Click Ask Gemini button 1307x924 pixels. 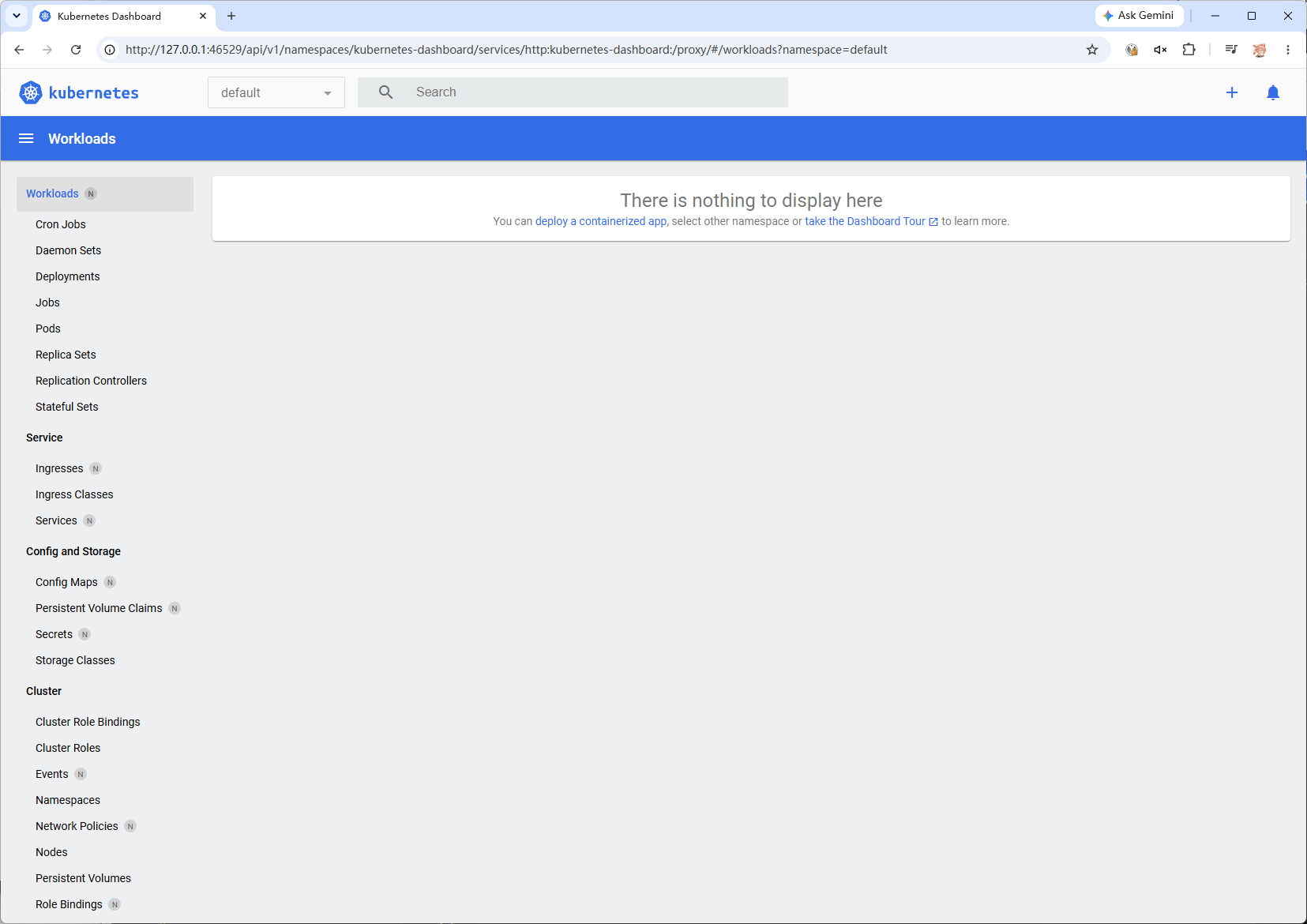(1139, 16)
